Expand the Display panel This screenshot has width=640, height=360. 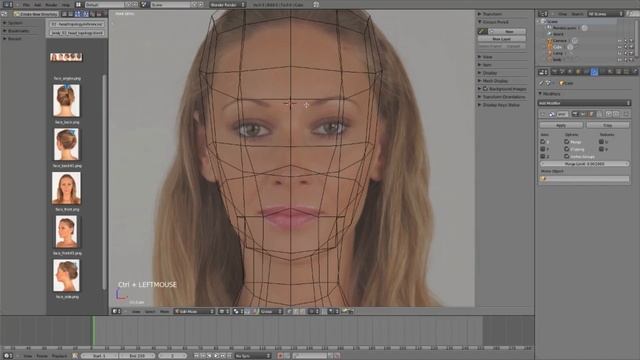tap(489, 73)
